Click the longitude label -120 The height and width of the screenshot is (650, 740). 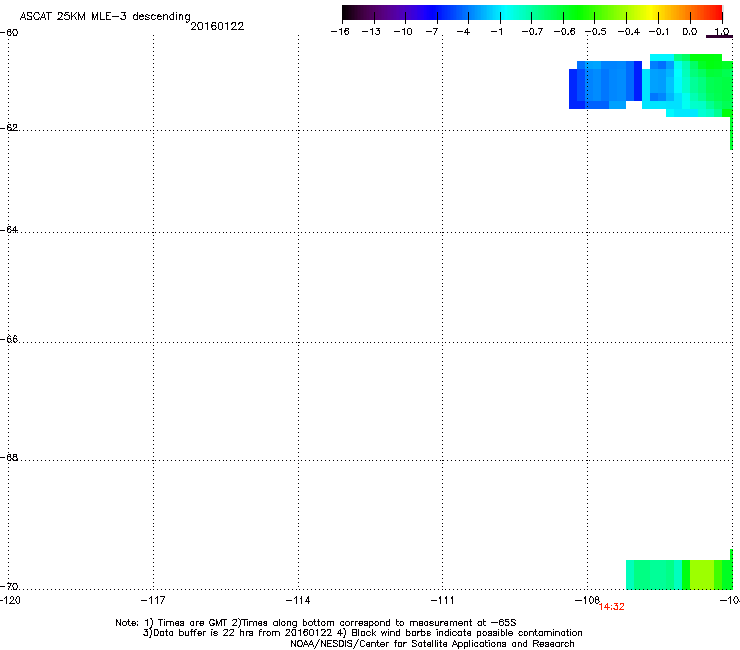click(x=10, y=600)
